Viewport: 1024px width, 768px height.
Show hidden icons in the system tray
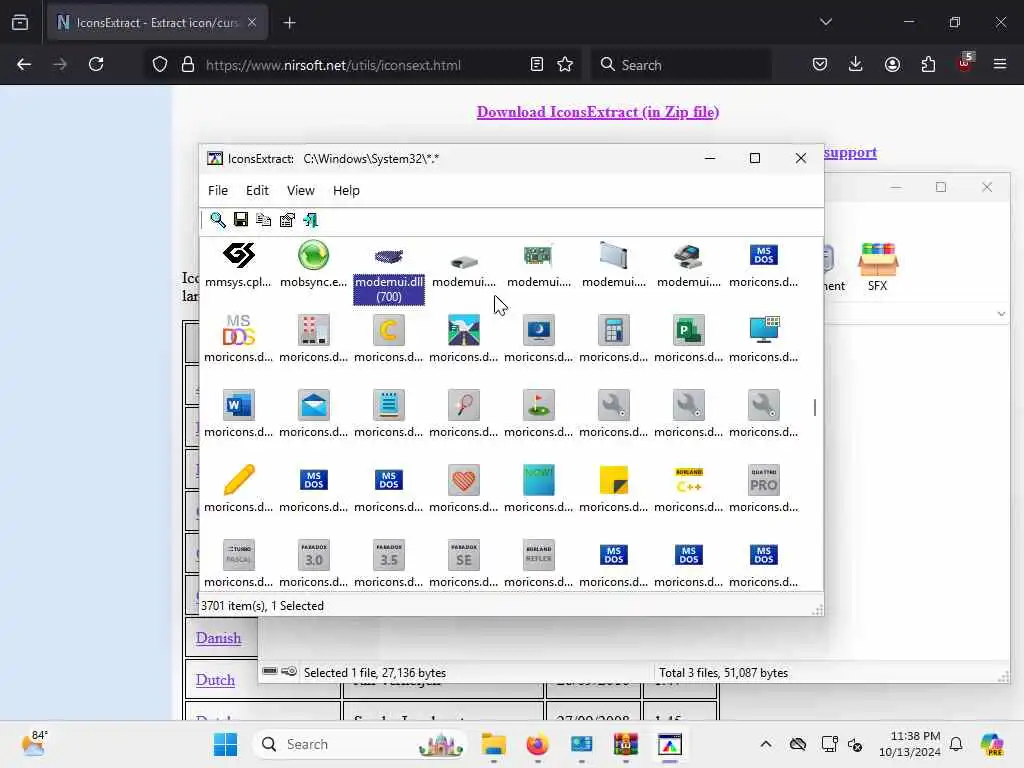click(766, 744)
